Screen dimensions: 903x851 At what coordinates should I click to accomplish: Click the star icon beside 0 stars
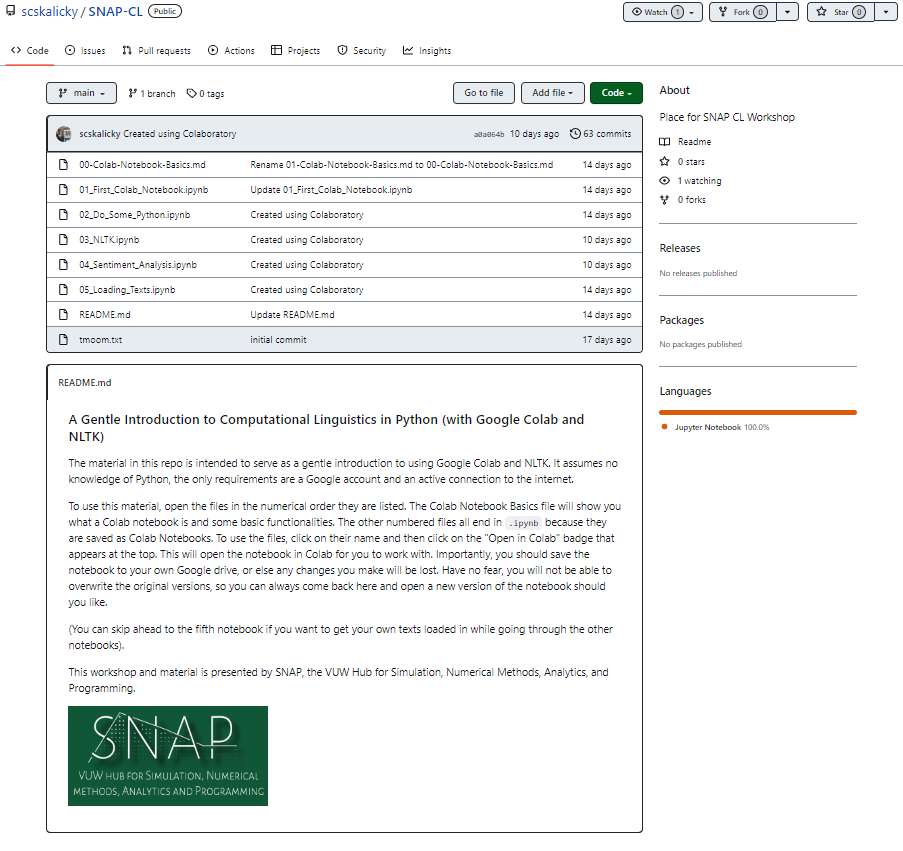pyautogui.click(x=665, y=162)
